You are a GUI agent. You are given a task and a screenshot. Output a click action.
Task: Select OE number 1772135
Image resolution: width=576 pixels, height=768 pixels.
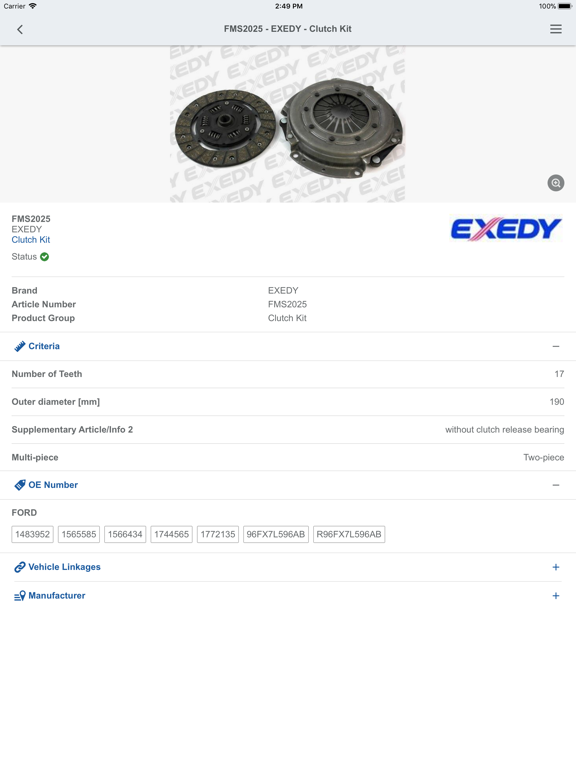pyautogui.click(x=217, y=534)
